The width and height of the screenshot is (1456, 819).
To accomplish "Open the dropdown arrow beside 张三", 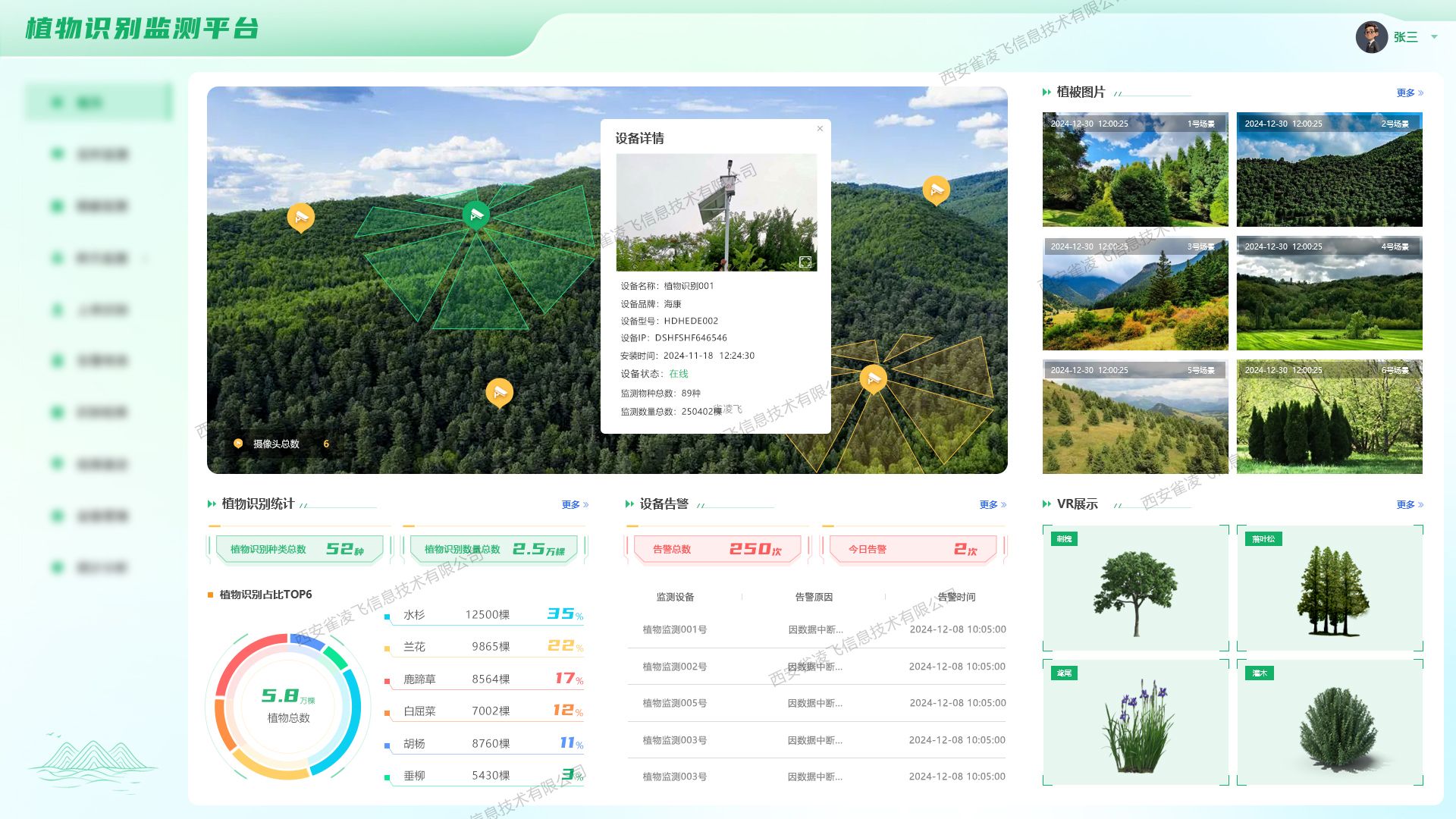I will pyautogui.click(x=1434, y=37).
